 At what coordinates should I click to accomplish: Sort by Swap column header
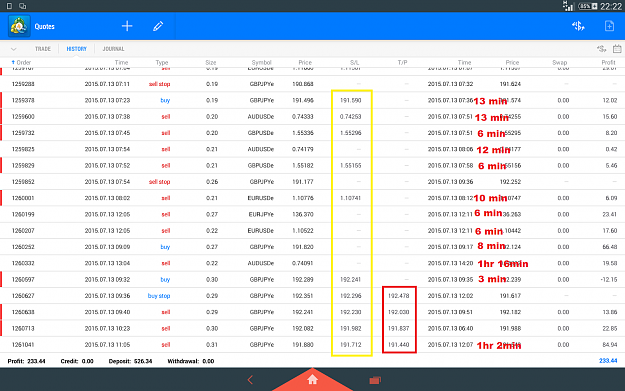point(560,62)
